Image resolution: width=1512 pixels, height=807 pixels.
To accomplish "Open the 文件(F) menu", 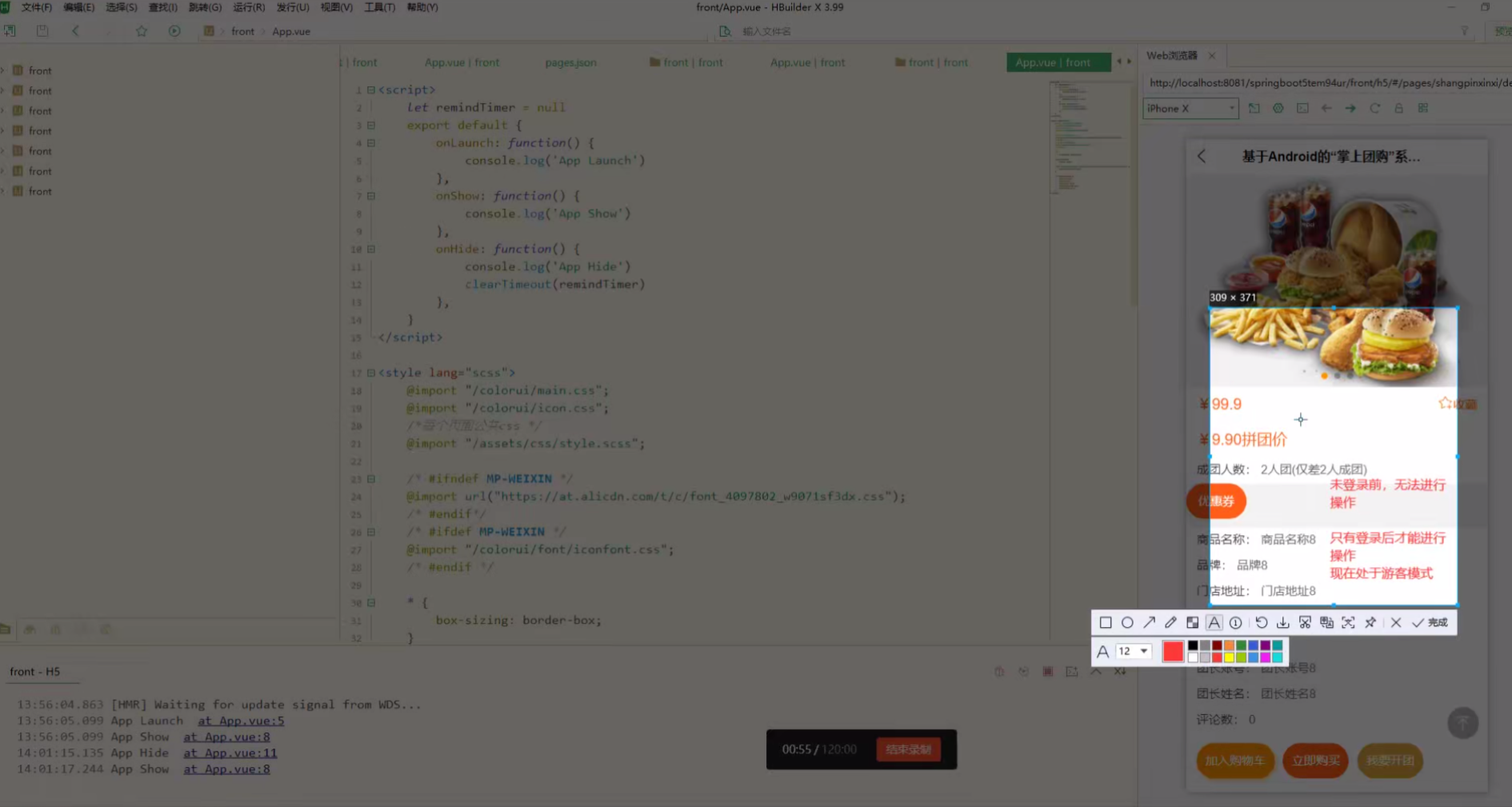I will click(x=36, y=7).
